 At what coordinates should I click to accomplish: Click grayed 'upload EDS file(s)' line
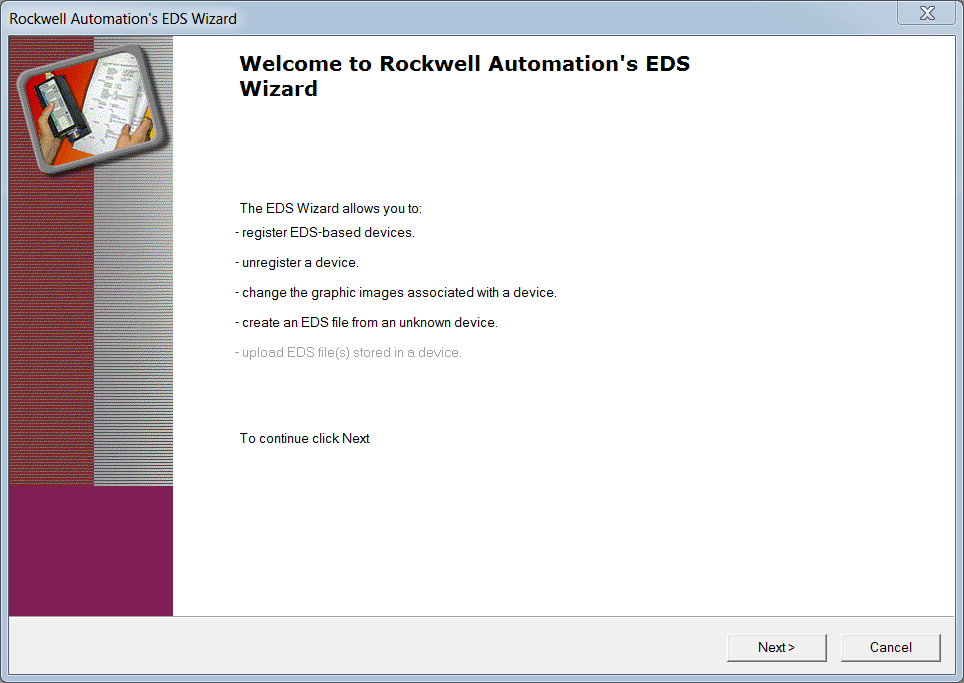point(350,353)
